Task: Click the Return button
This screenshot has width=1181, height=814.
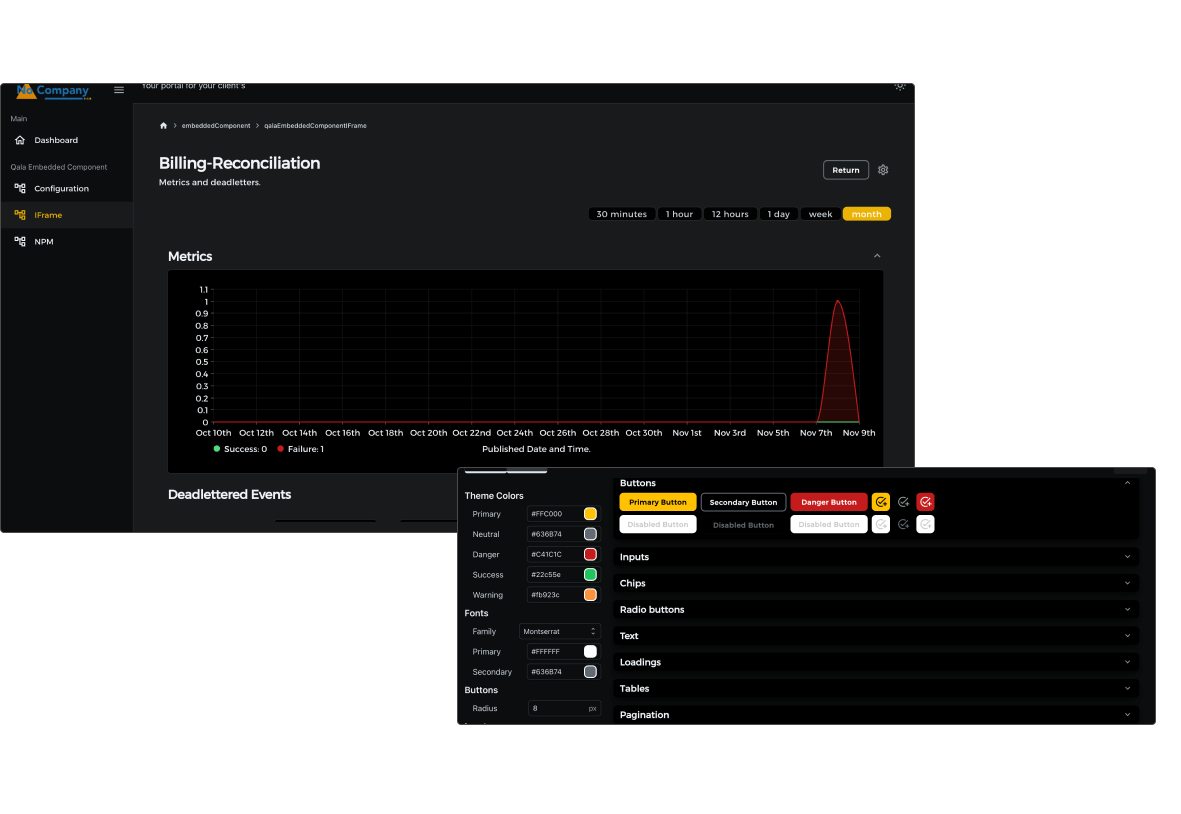Action: 845,170
